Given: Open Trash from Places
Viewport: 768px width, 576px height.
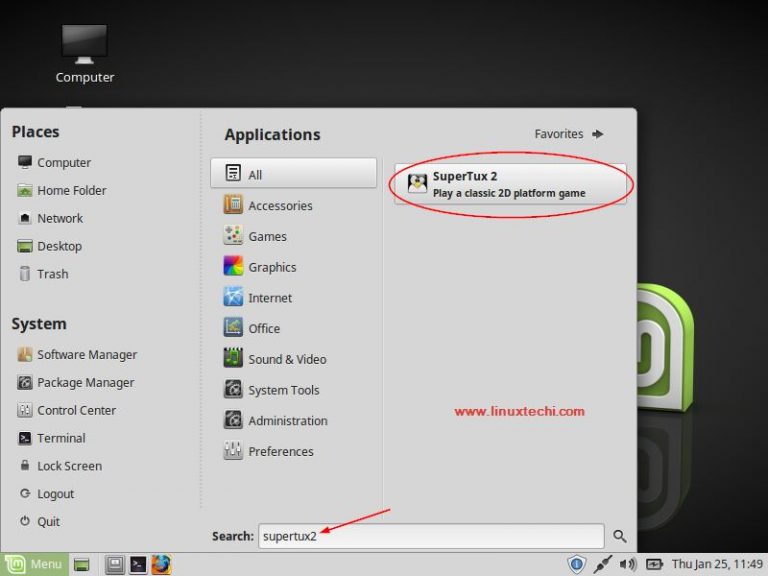Looking at the screenshot, I should (43, 274).
